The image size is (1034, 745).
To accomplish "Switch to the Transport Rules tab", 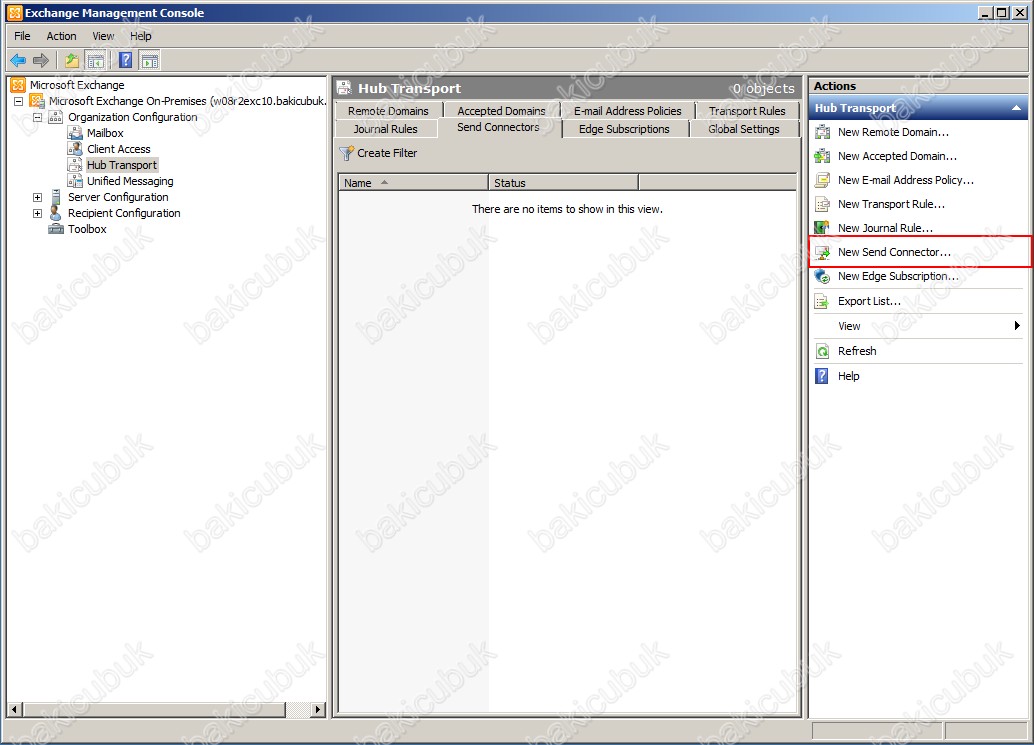I will click(x=747, y=111).
